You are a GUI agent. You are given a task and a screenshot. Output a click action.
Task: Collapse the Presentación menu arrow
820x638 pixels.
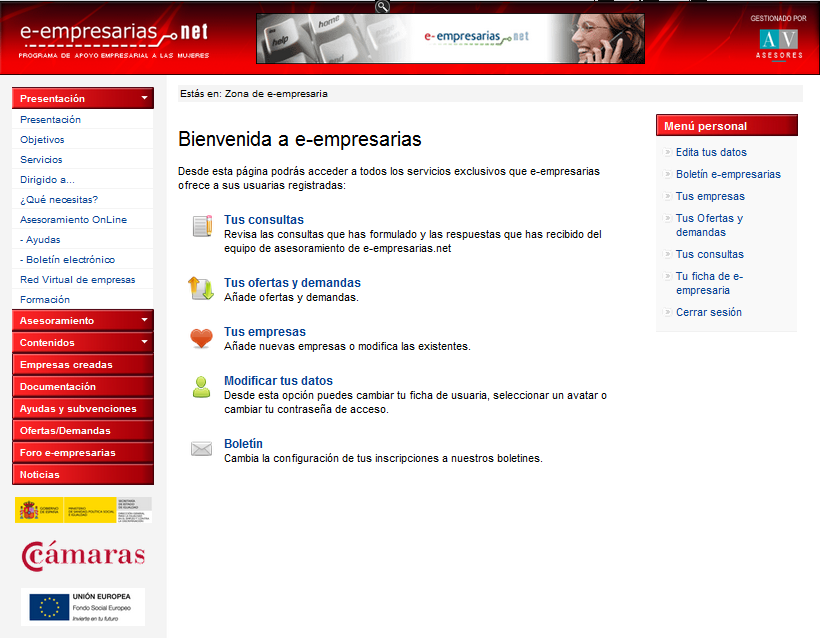coord(144,98)
